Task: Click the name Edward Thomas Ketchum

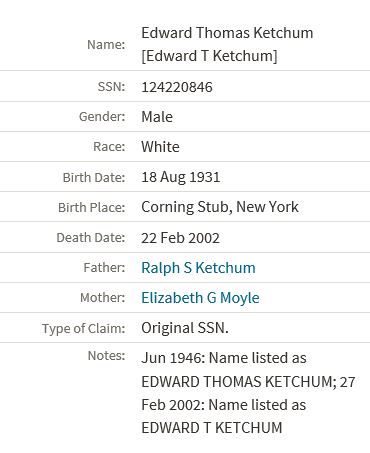Action: [x=227, y=33]
